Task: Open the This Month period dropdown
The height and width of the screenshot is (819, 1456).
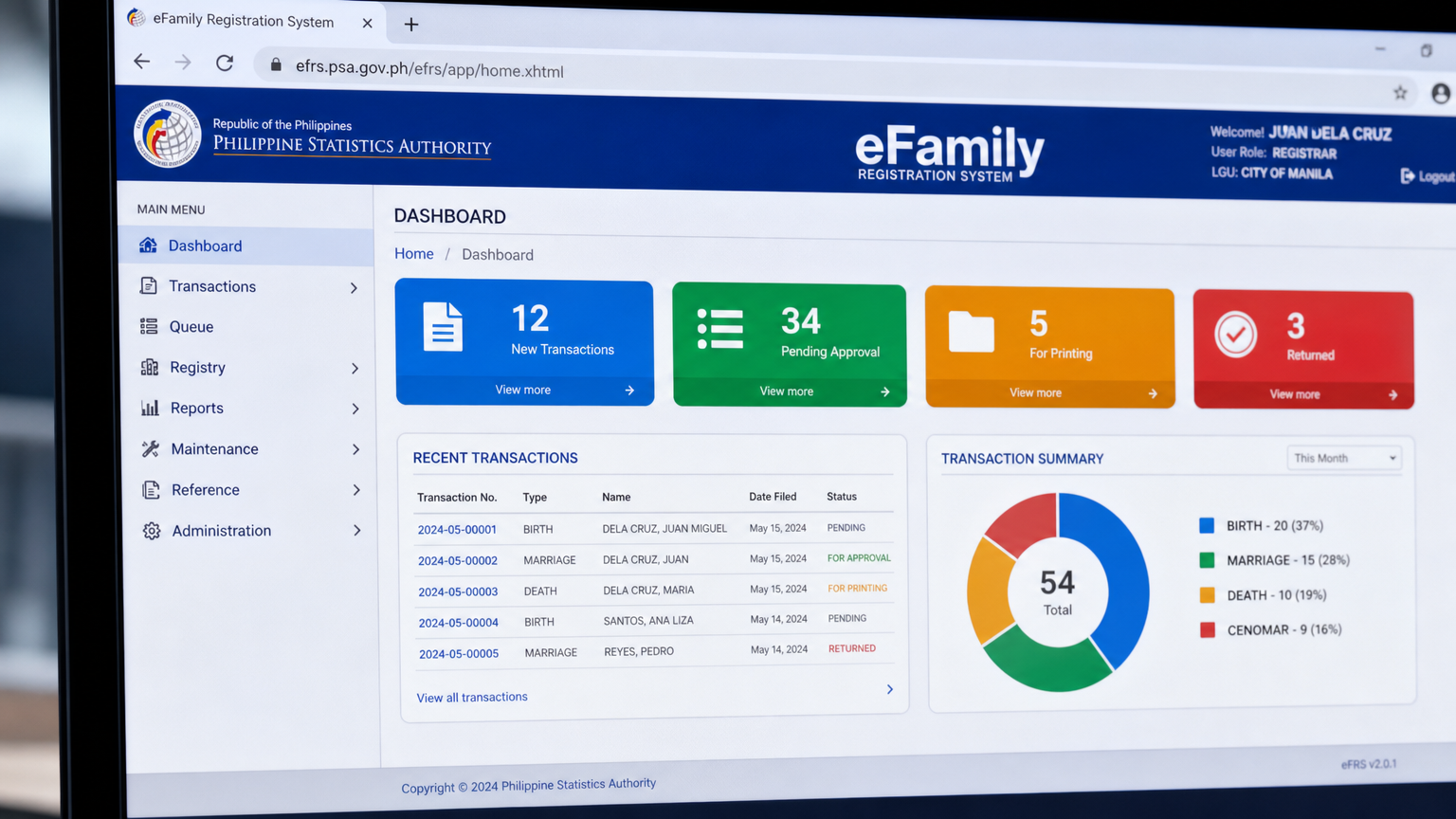Action: coord(1344,458)
